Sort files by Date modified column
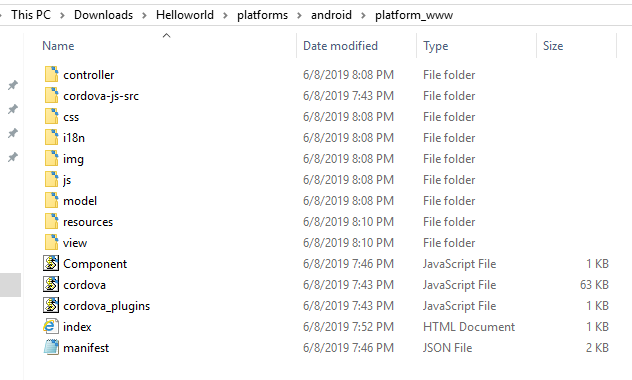The image size is (632, 380). coord(340,46)
